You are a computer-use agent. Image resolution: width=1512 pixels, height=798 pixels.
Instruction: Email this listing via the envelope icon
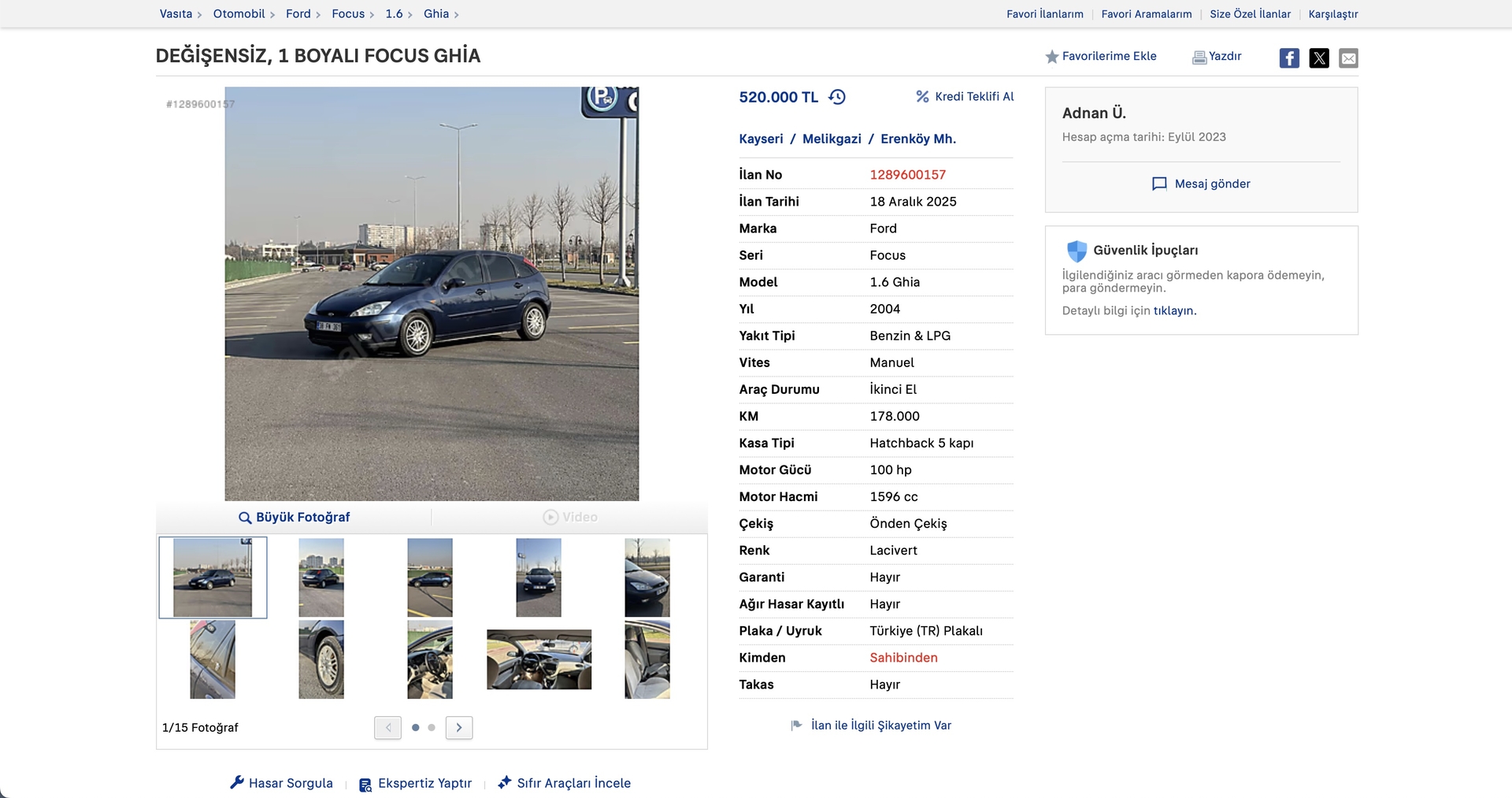(x=1348, y=58)
